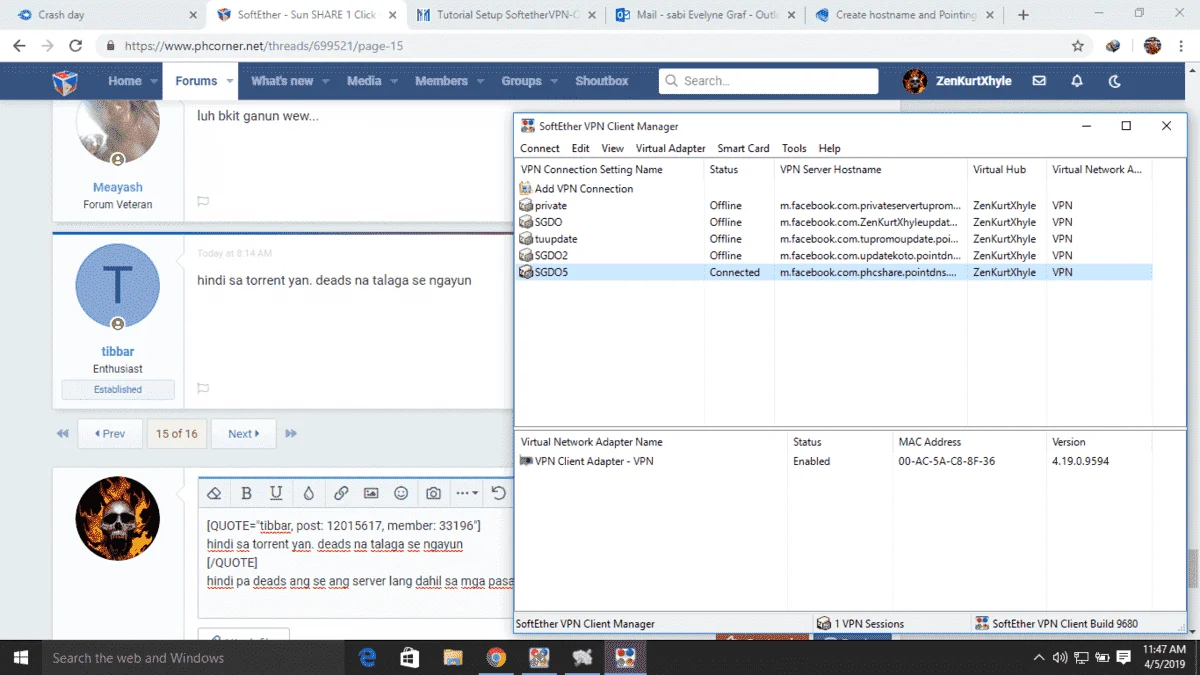Click insert link chain icon in editor
Viewport: 1200px width, 675px height.
pyautogui.click(x=340, y=493)
